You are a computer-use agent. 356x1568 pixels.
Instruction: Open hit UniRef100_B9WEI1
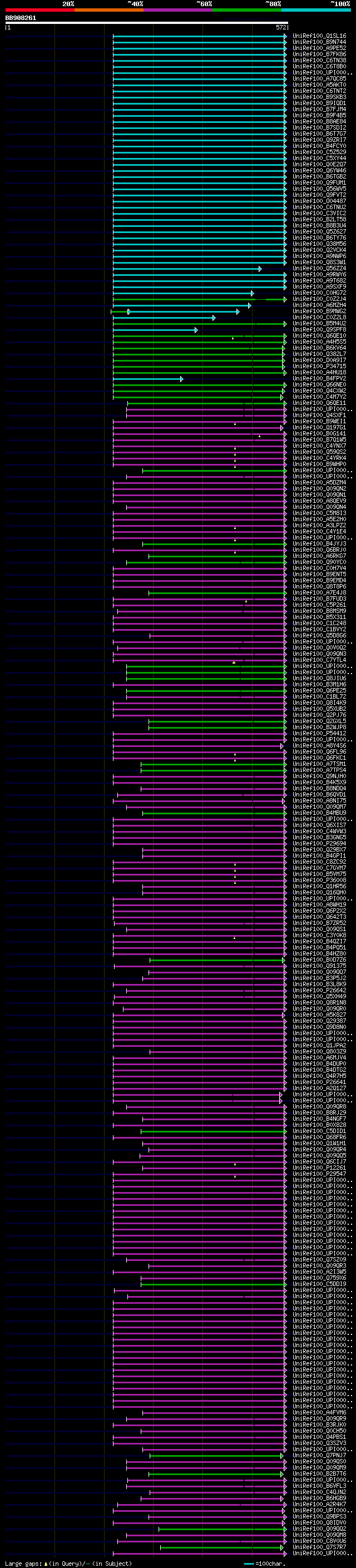pos(319,422)
